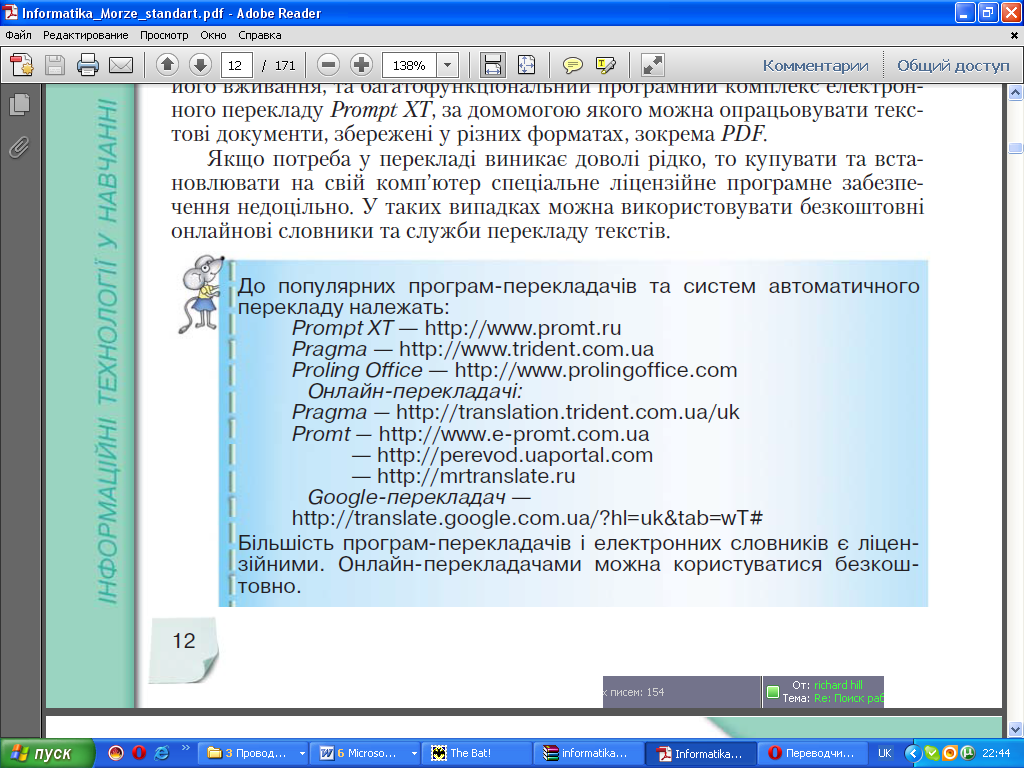Click link http://translation.trident.com.ua/uk
The width and height of the screenshot is (1024, 768).
(x=568, y=412)
